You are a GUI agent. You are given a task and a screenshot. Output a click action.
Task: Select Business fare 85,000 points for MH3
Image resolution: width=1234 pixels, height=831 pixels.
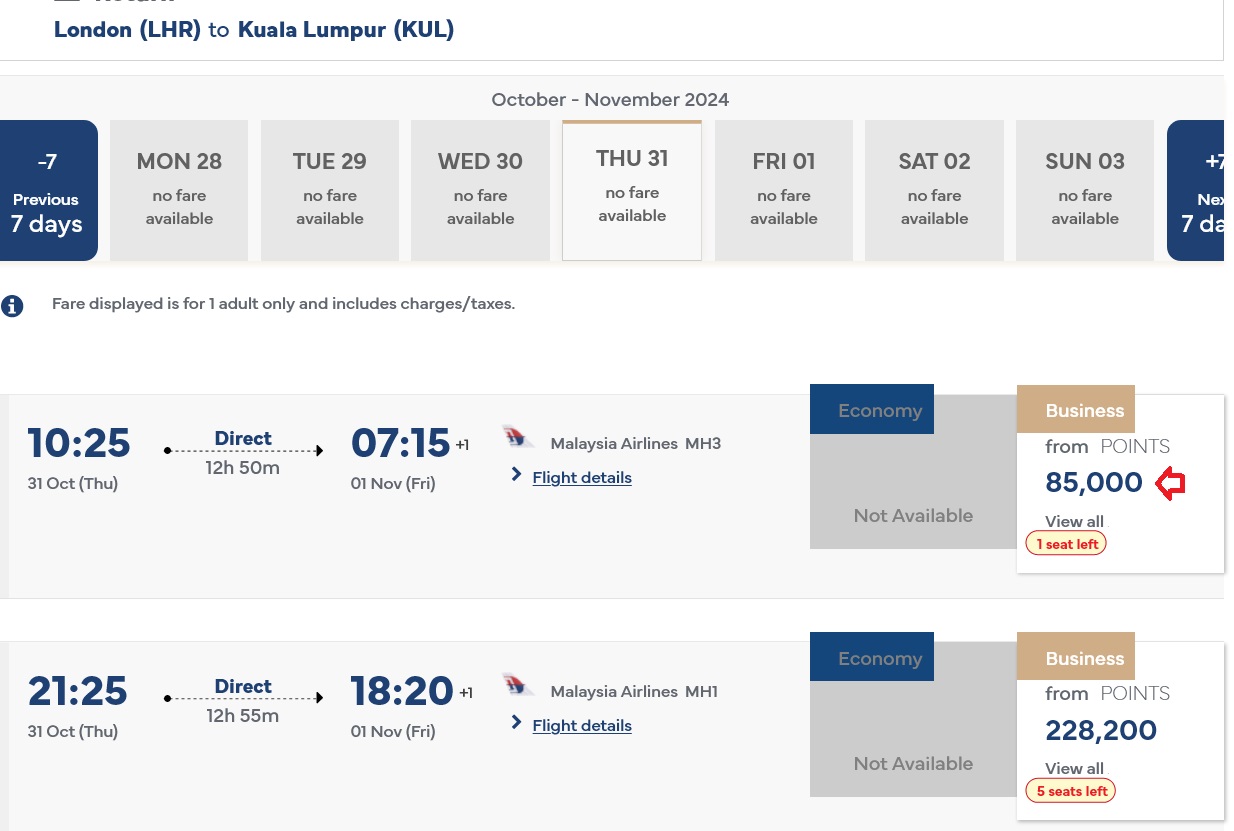click(1094, 483)
